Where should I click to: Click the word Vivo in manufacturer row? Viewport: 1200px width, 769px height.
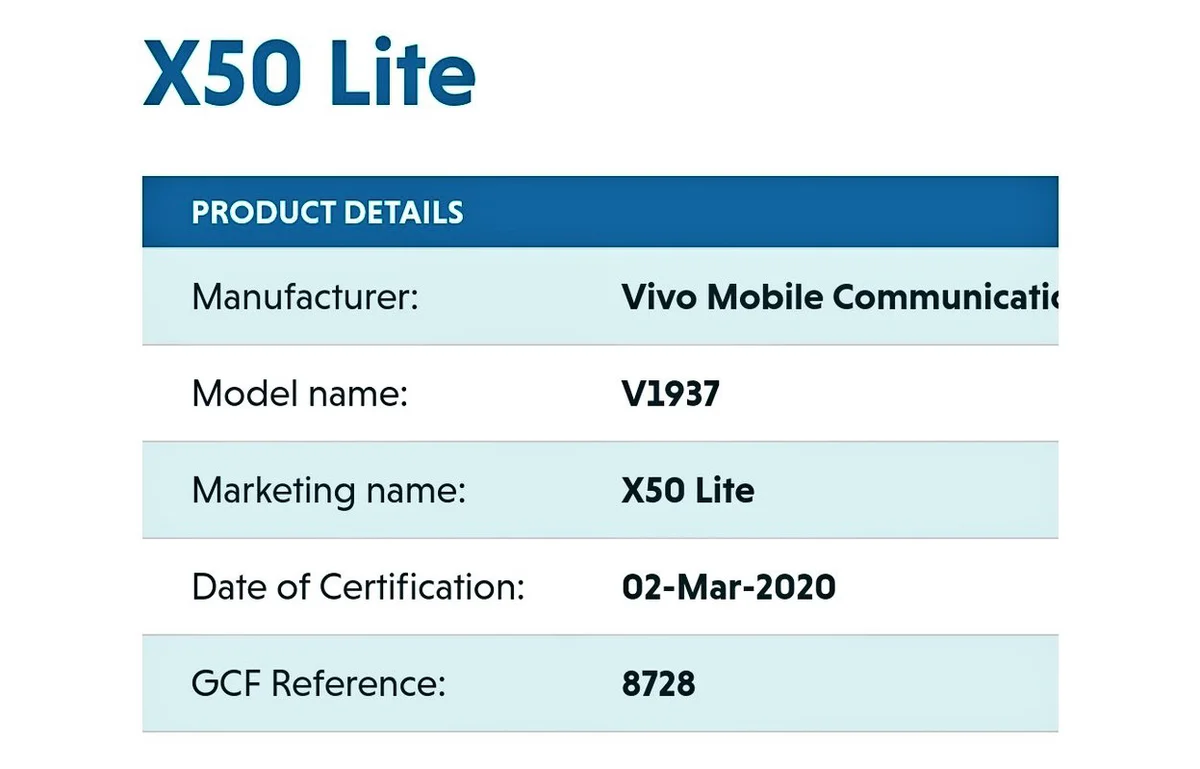659,297
